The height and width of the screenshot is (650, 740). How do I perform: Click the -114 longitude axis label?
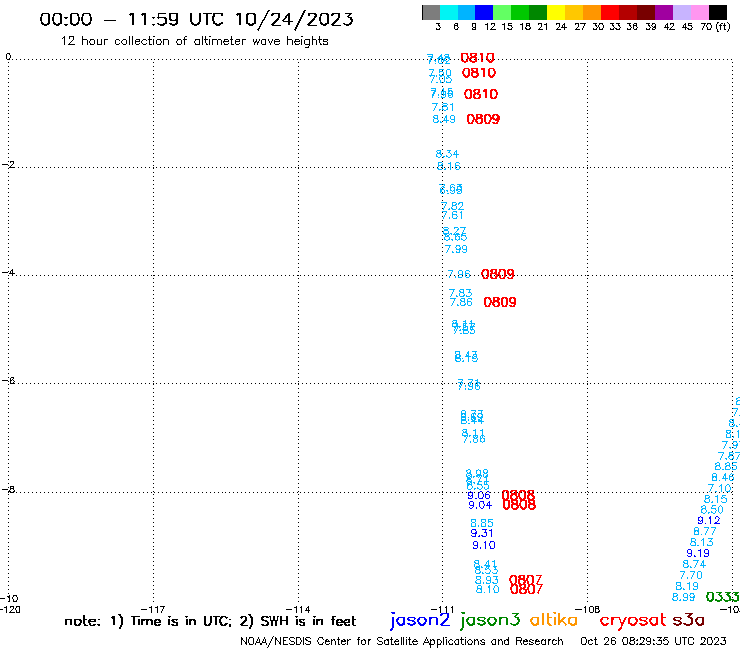click(298, 609)
